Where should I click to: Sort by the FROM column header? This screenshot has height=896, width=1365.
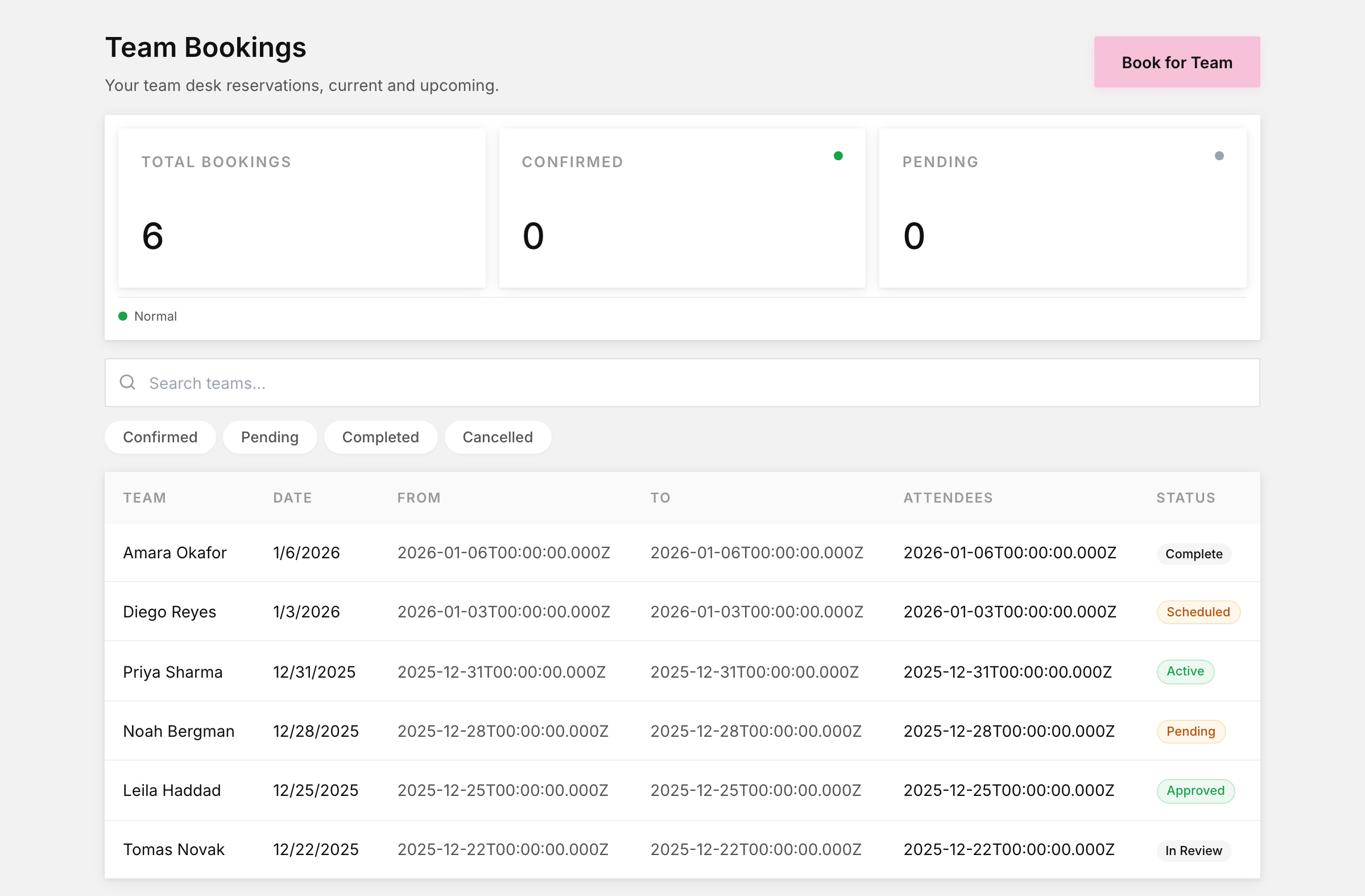pyautogui.click(x=419, y=497)
